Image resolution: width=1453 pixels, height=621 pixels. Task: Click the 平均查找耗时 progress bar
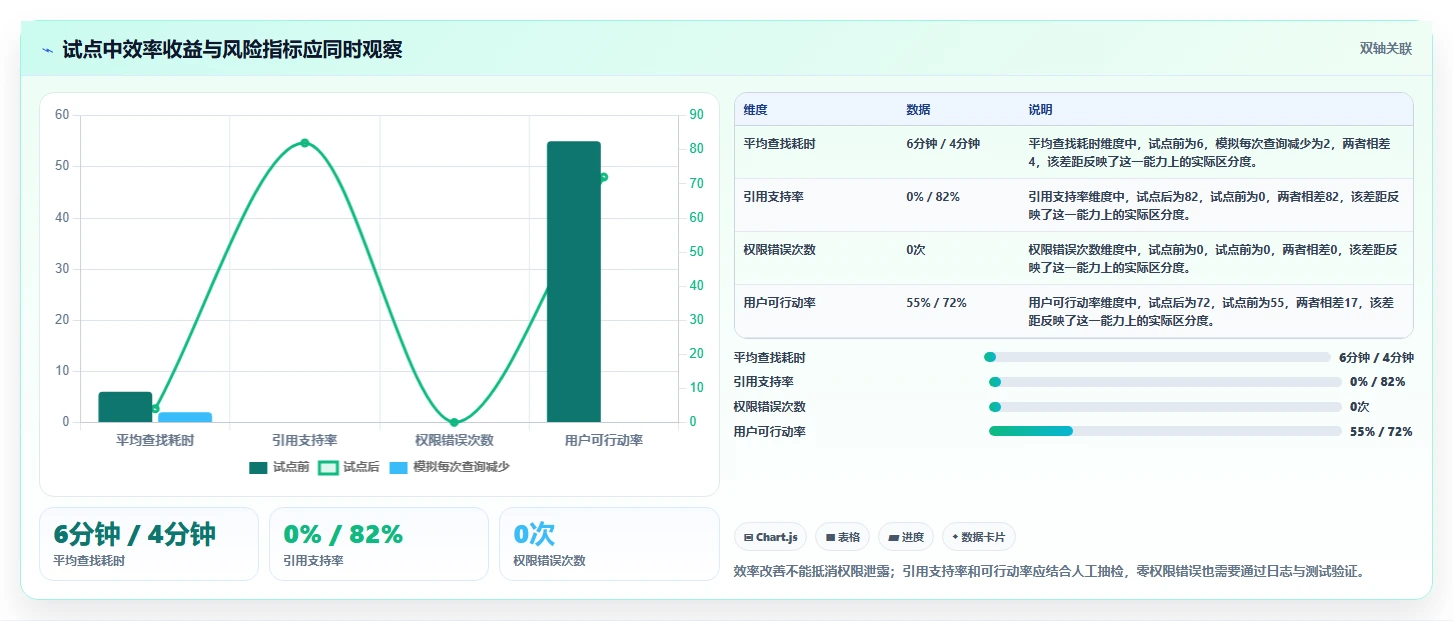[x=1157, y=357]
